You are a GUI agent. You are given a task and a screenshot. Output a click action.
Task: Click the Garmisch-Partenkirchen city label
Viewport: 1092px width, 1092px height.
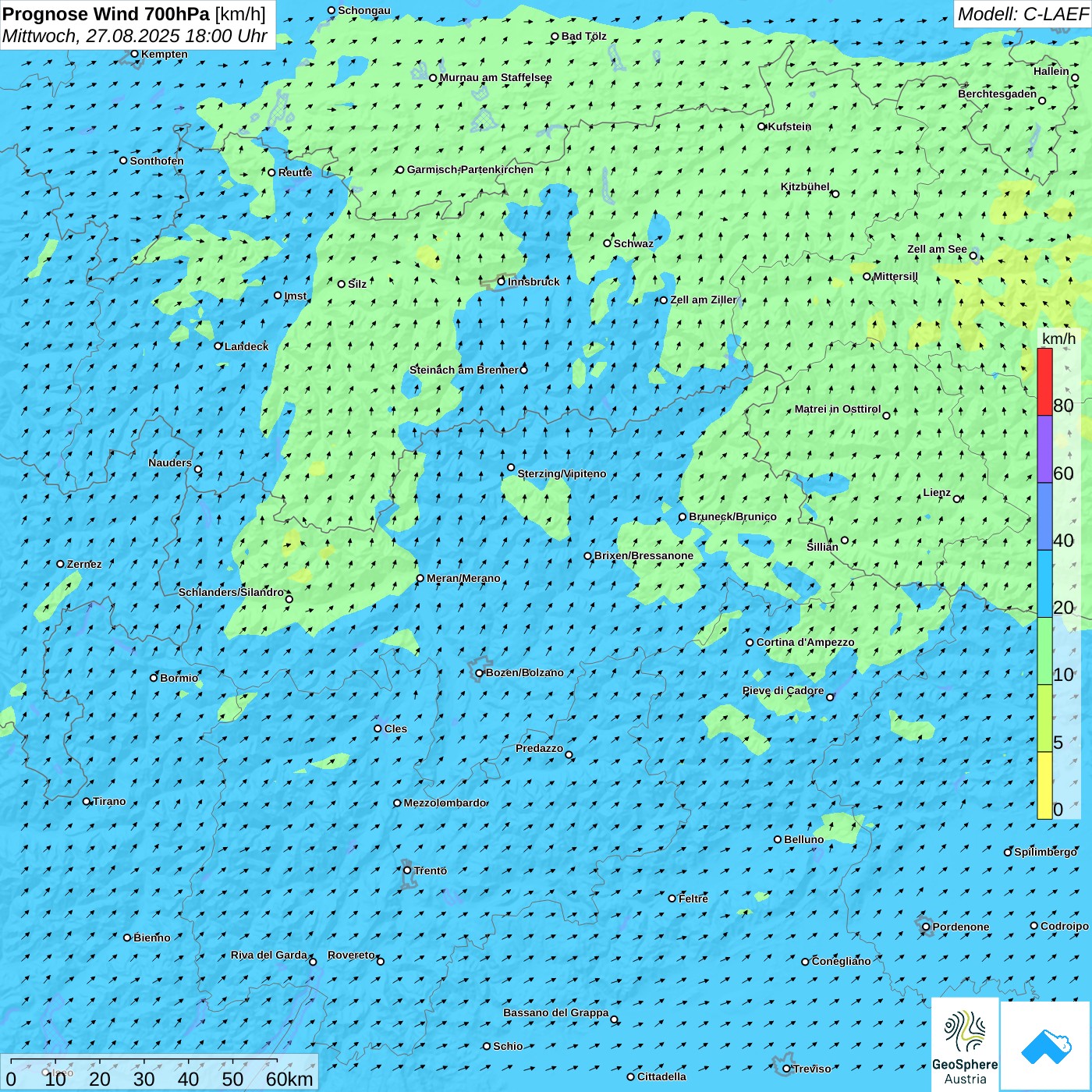(470, 170)
